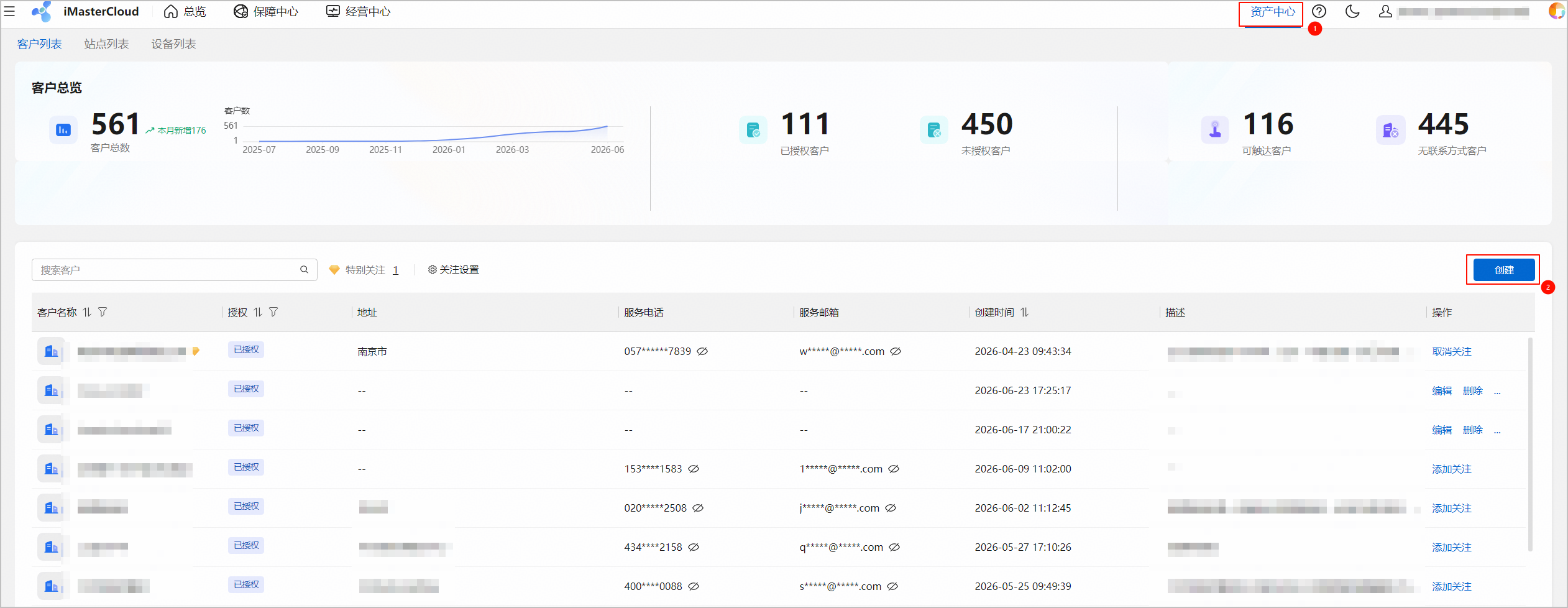
Task: Click the 特别关注 diamond icon
Action: [x=334, y=270]
